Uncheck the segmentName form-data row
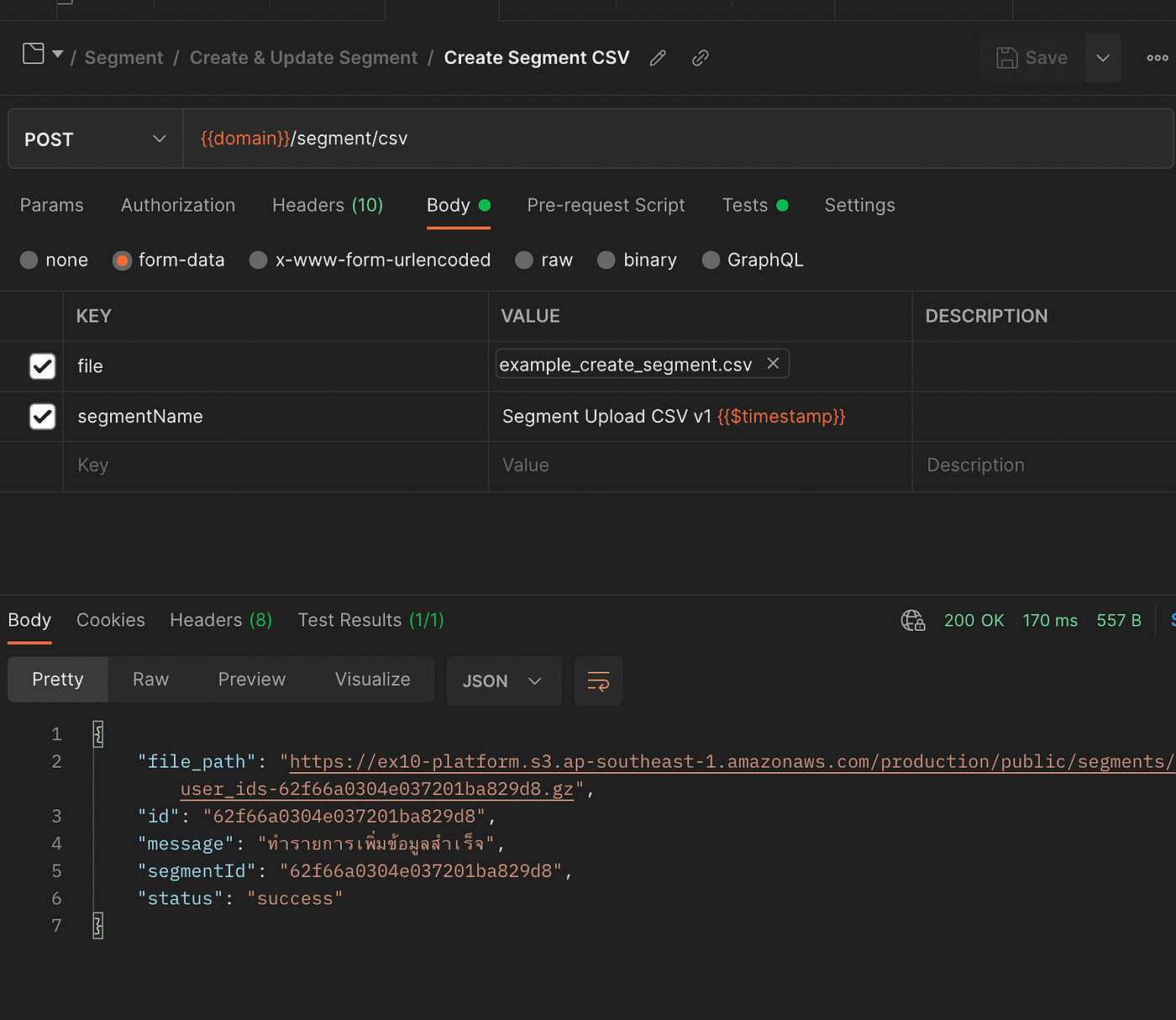 point(42,417)
